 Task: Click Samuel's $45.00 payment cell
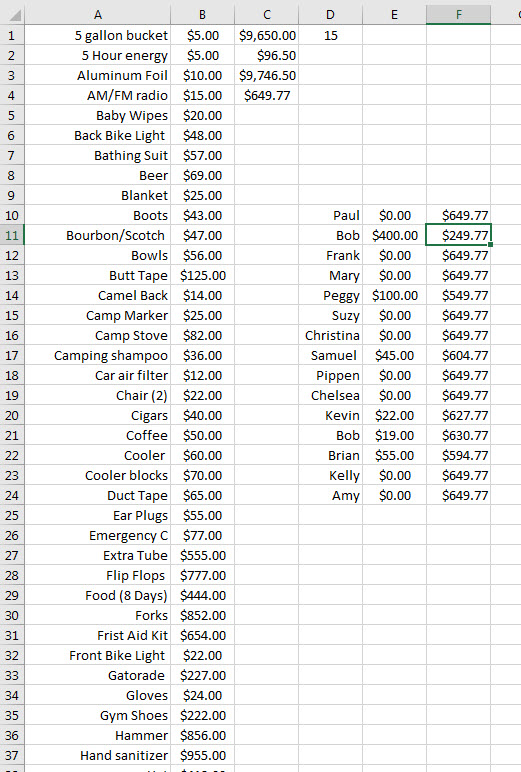[394, 355]
